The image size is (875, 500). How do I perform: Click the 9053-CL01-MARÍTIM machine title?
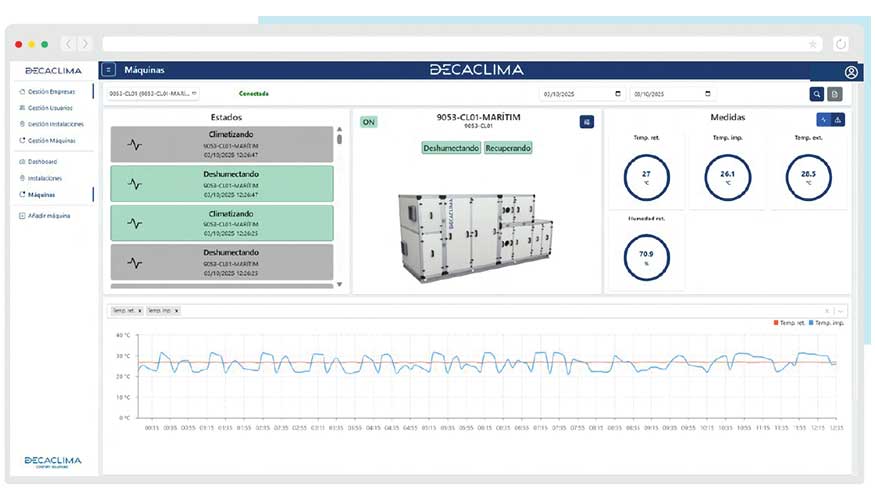coord(478,117)
